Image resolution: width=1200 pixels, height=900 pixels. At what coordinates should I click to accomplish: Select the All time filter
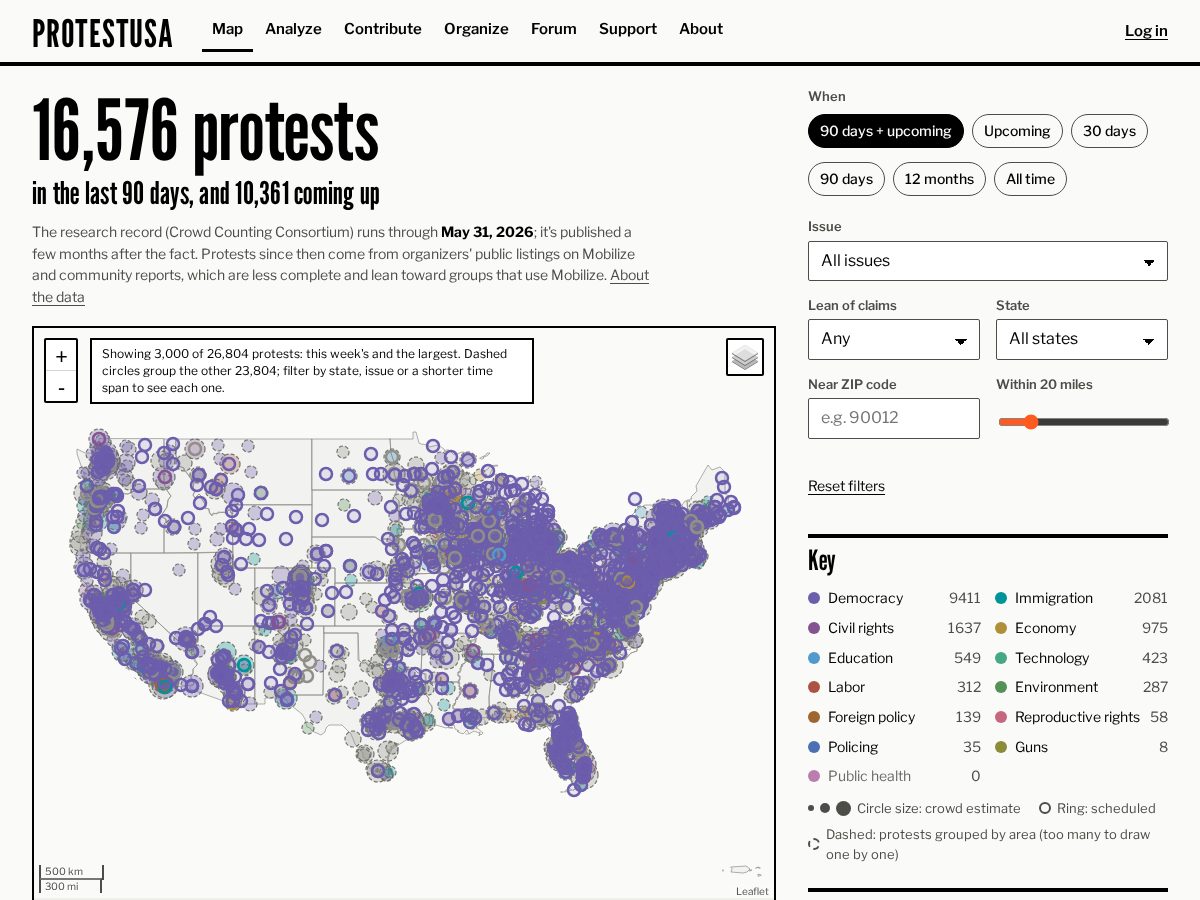1030,179
